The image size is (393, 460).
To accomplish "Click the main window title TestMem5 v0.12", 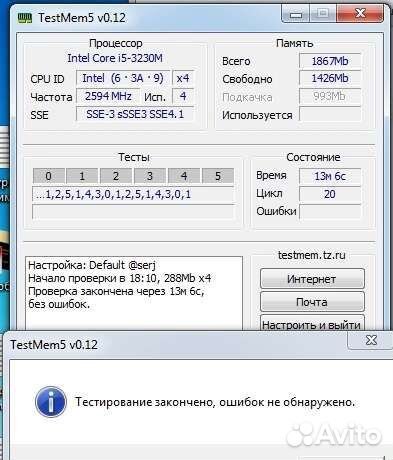I will tap(82, 18).
